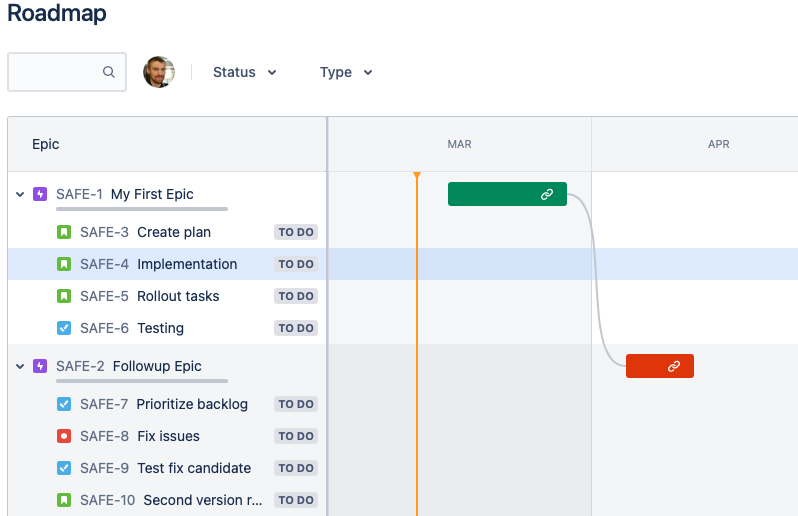The height and width of the screenshot is (516, 798).
Task: Click the link icon on red epic bar
Action: pyautogui.click(x=674, y=366)
